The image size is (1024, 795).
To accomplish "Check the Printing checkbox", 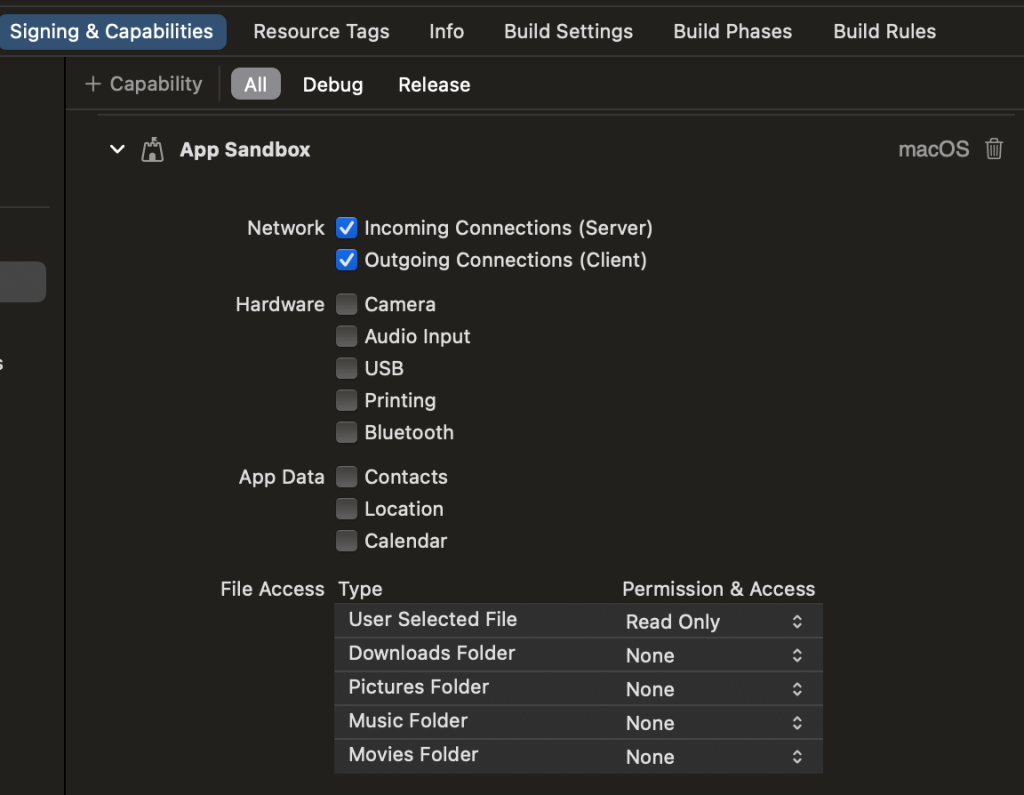I will [347, 400].
